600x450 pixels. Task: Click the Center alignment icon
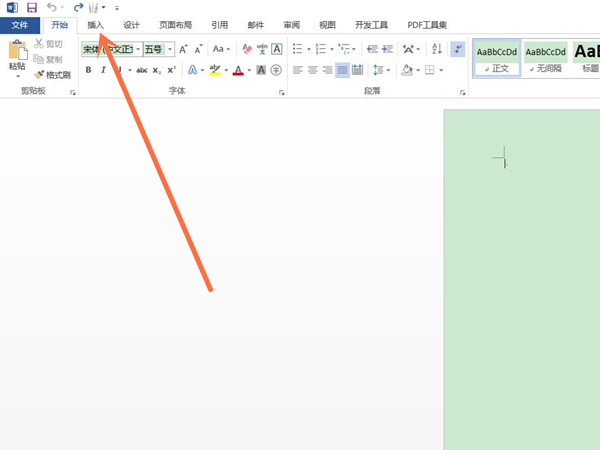point(313,70)
